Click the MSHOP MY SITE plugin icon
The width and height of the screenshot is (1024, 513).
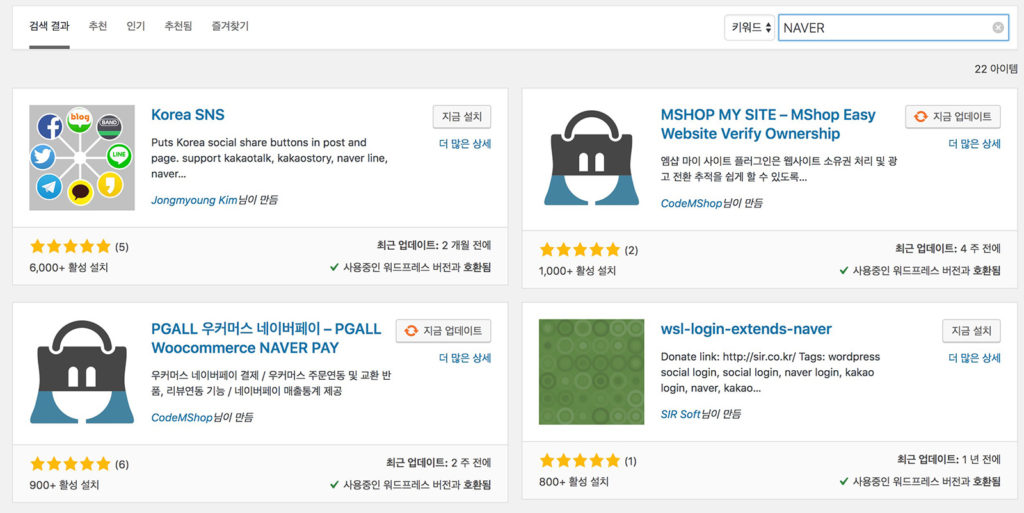[591, 157]
